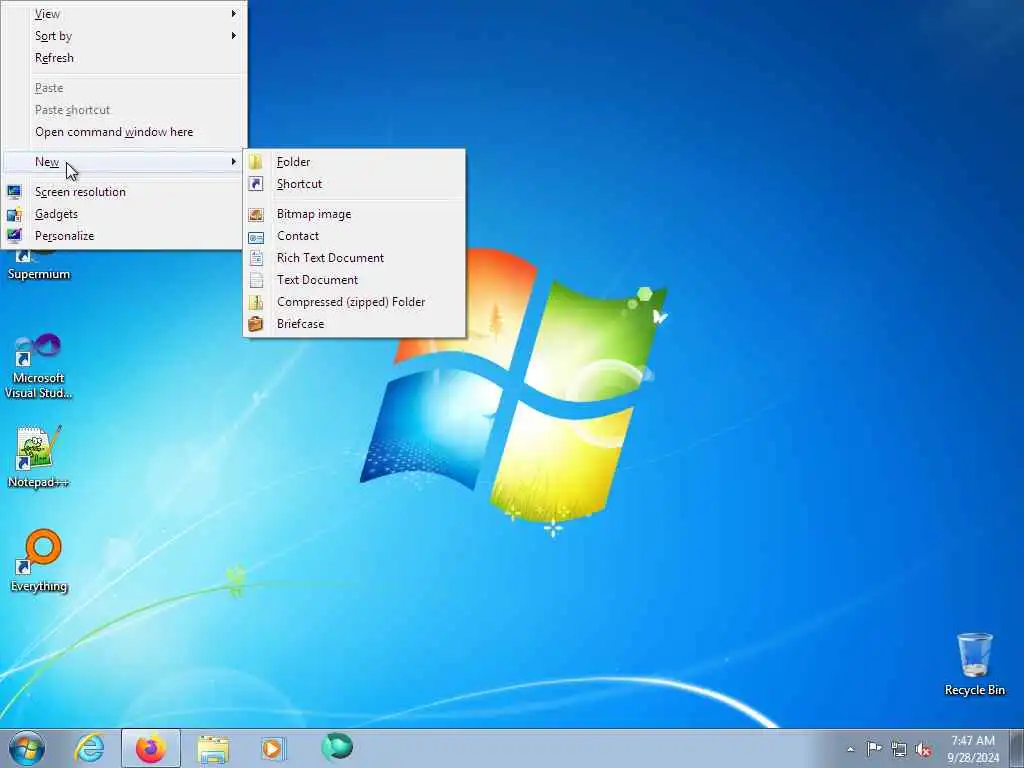Image resolution: width=1024 pixels, height=768 pixels.
Task: Open the New submenu entry
Action: tap(124, 162)
